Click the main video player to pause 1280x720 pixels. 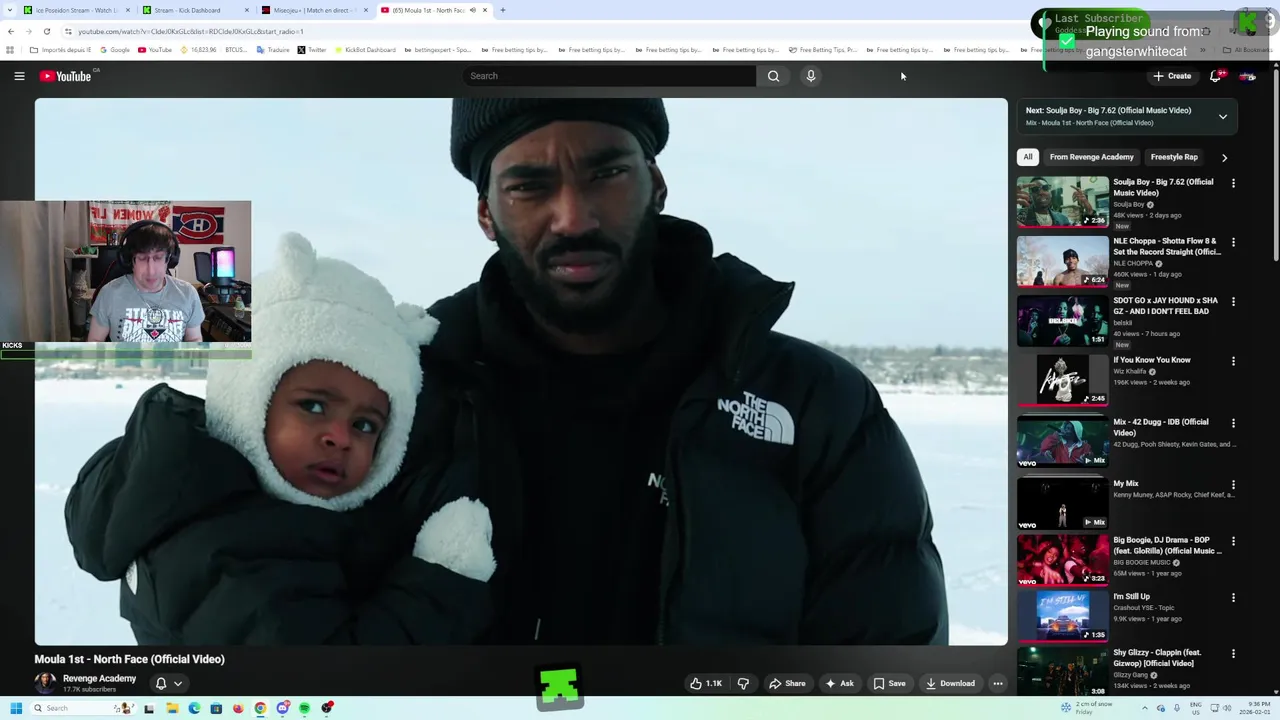[x=521, y=372]
